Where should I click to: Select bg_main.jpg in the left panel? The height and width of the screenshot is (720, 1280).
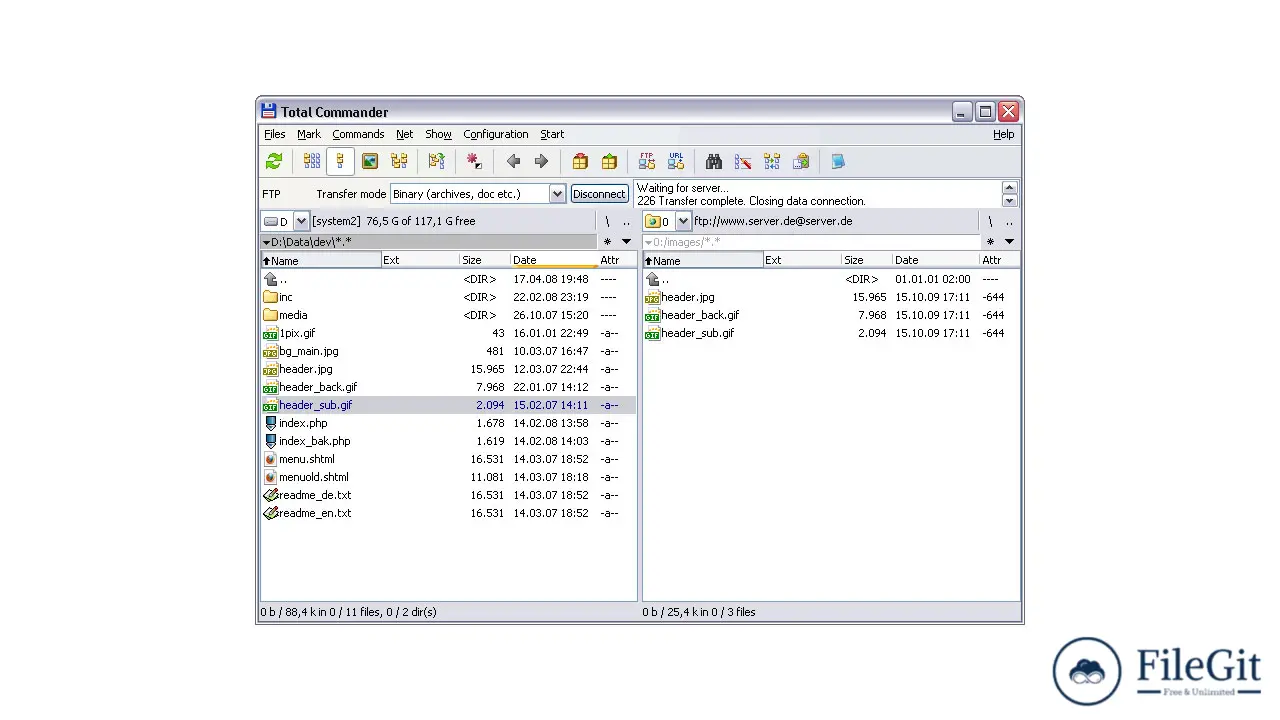[x=447, y=351]
